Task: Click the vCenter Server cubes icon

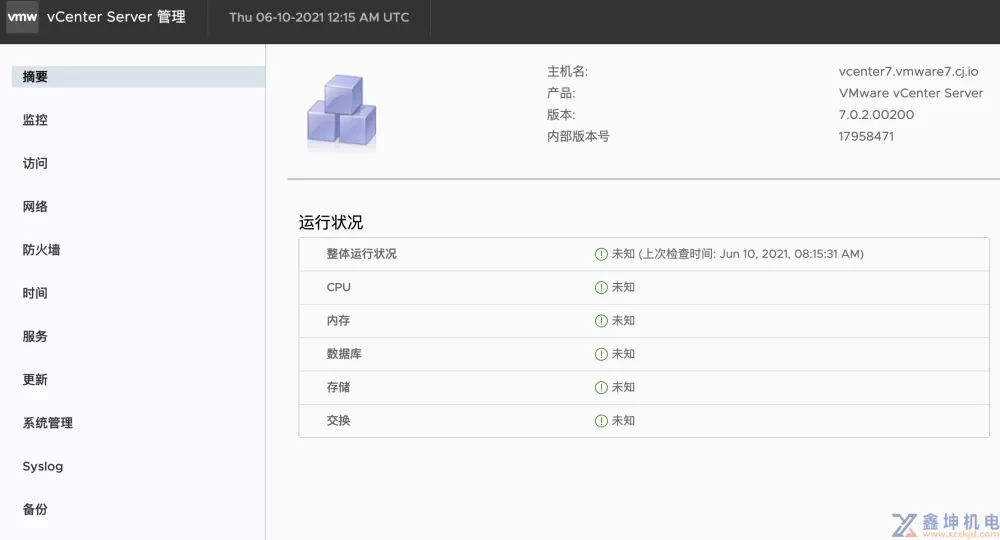Action: [342, 111]
